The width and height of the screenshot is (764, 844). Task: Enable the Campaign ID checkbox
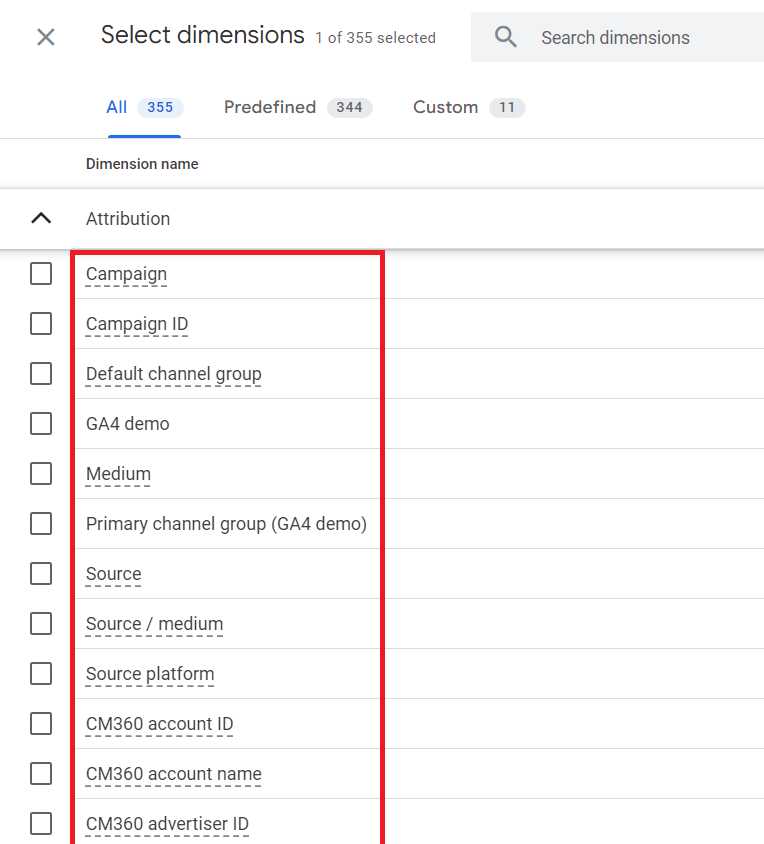pos(41,324)
